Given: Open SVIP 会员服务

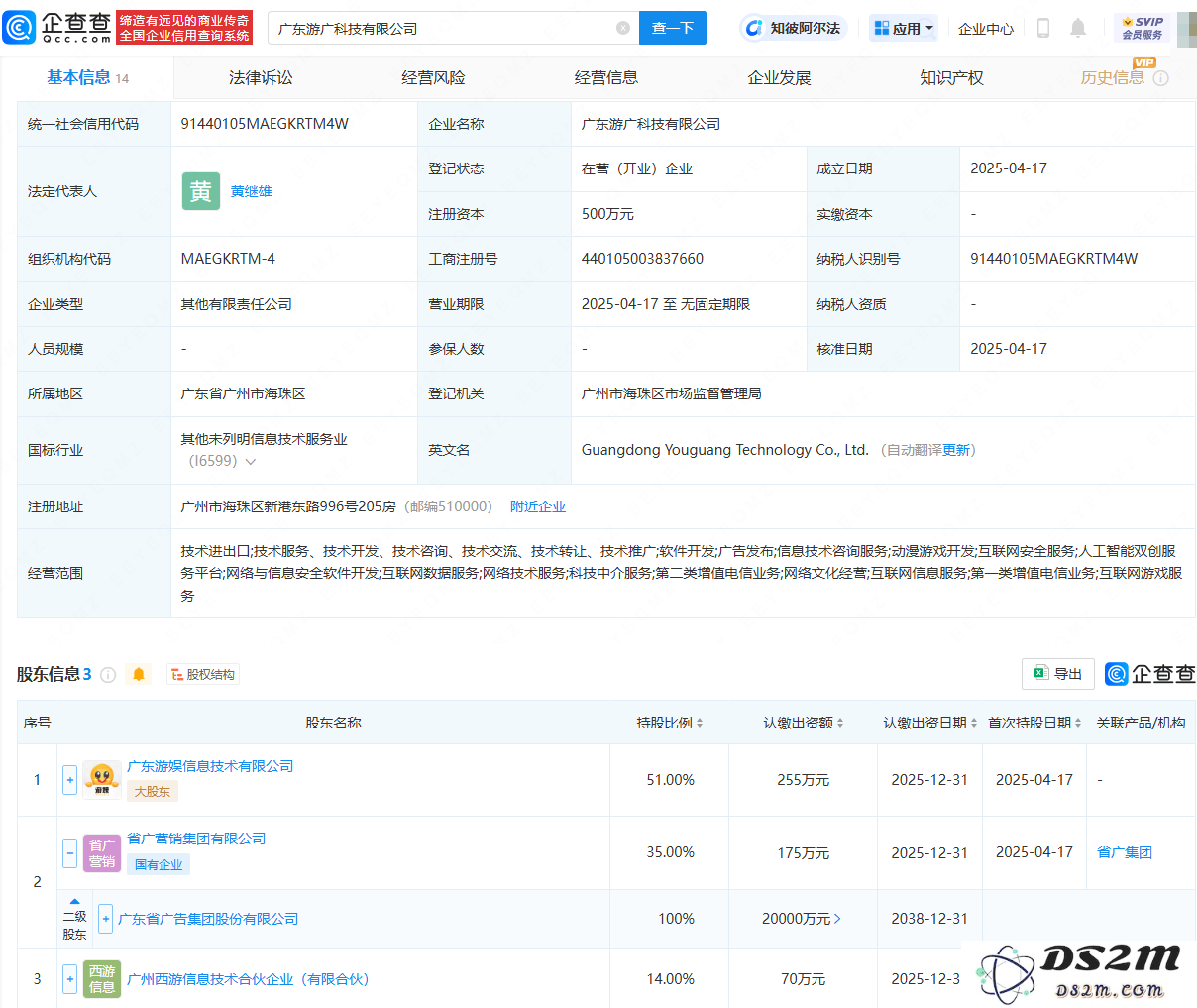Looking at the screenshot, I should pyautogui.click(x=1142, y=28).
